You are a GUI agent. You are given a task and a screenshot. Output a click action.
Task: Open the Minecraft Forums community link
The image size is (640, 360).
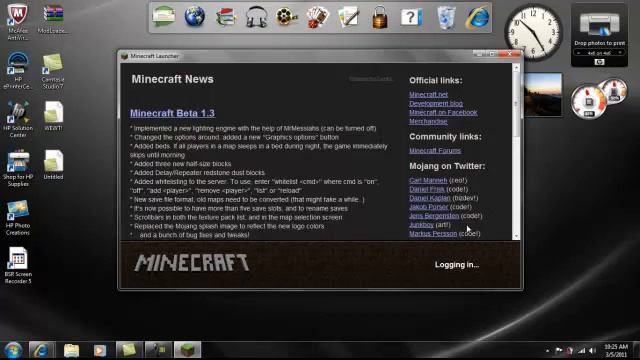click(x=435, y=151)
